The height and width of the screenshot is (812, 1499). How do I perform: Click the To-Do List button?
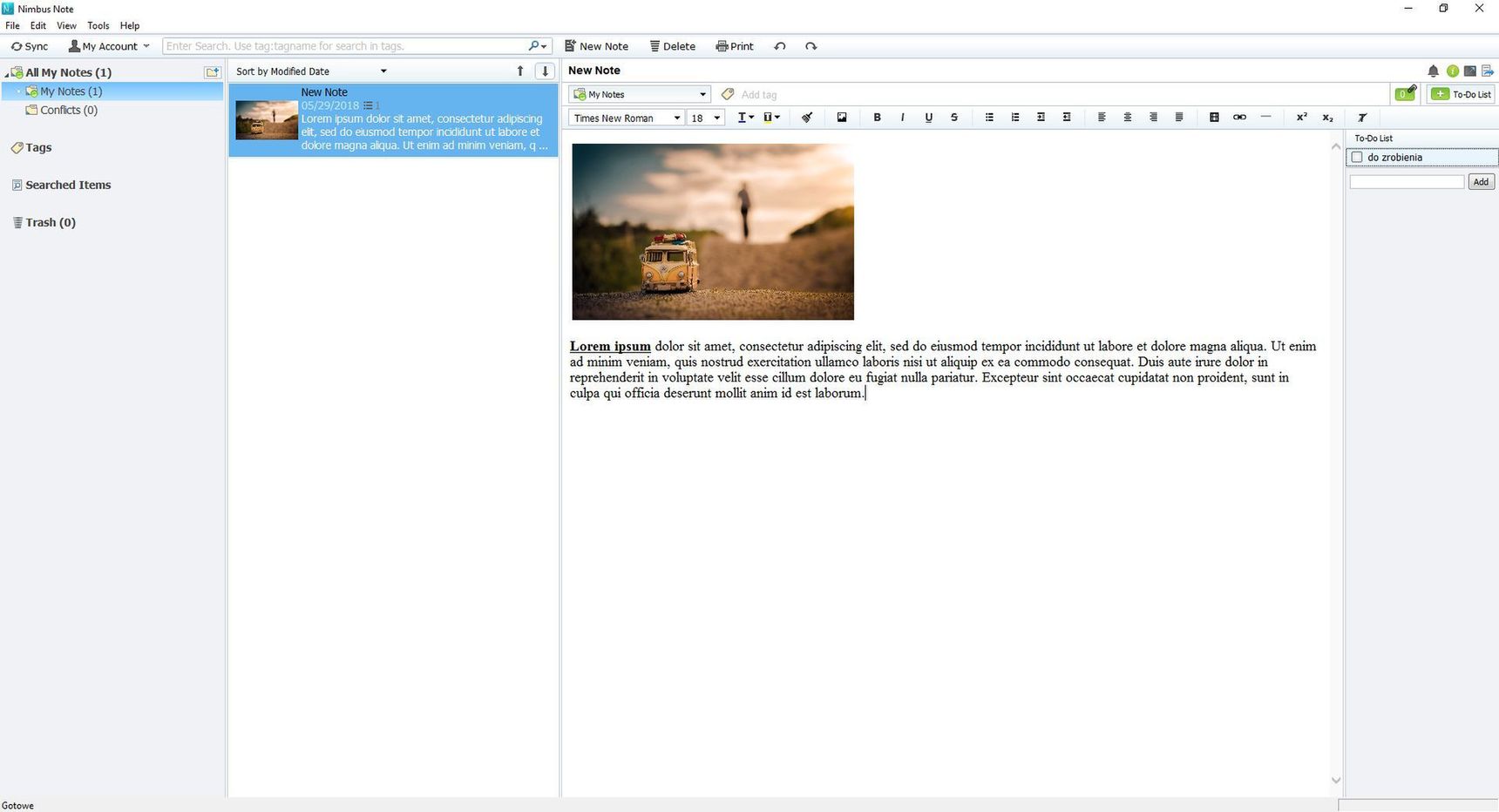click(1462, 94)
